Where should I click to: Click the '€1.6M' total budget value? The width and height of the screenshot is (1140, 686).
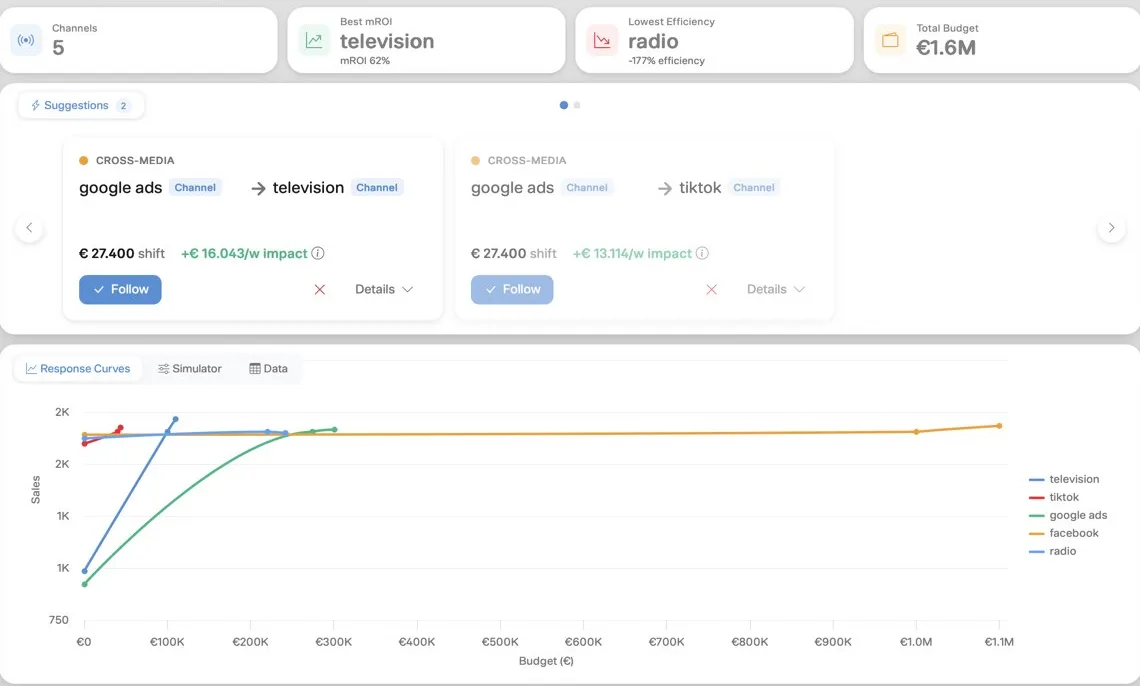pos(946,47)
